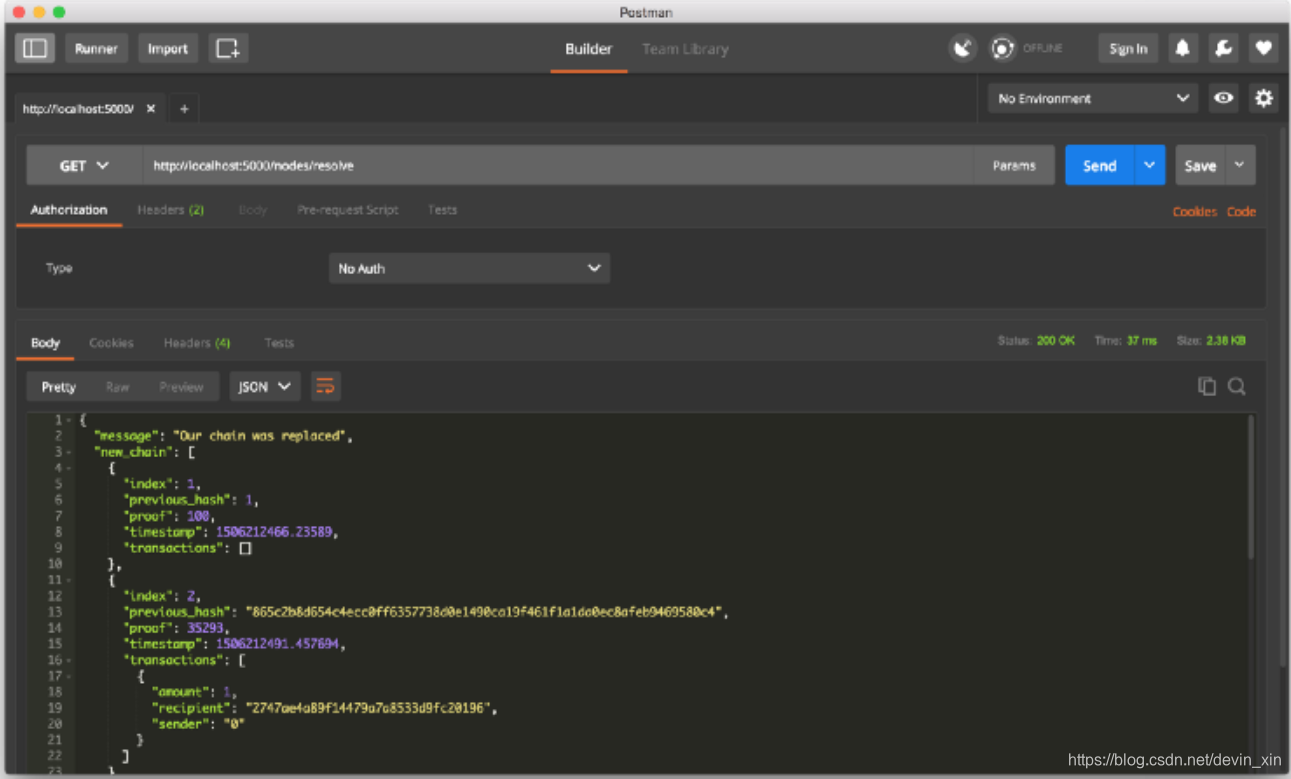Open the interceptor satellite icon
This screenshot has height=779, width=1291.
(962, 48)
